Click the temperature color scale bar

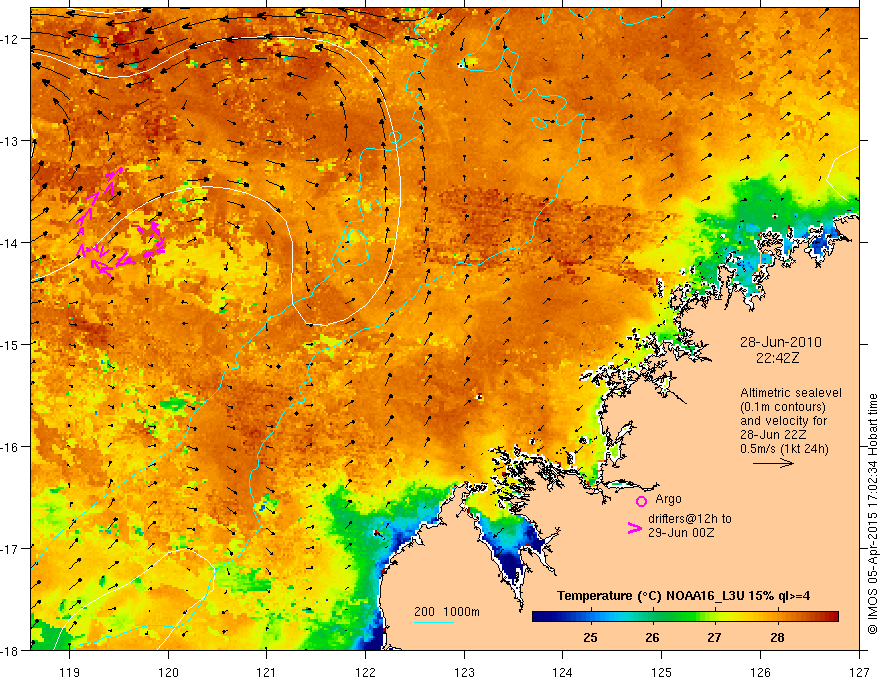pyautogui.click(x=685, y=617)
